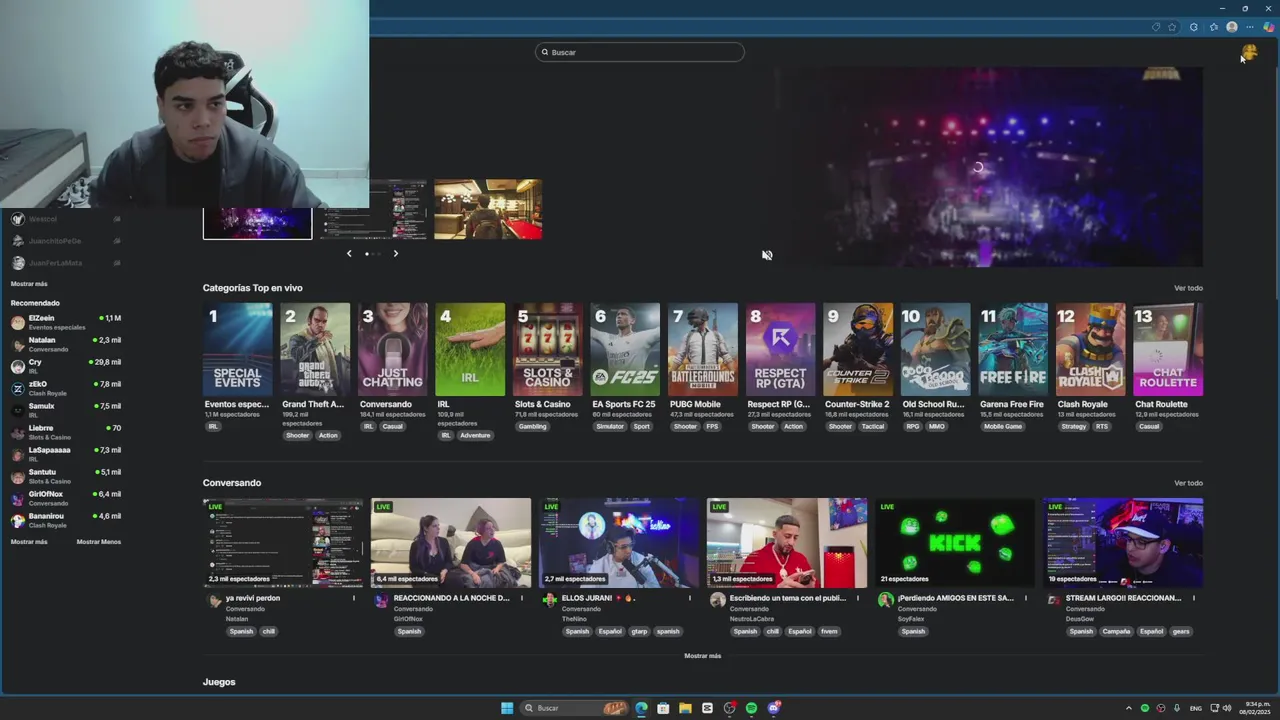The height and width of the screenshot is (720, 1280).
Task: Open Santutu's avatar in recommended list
Action: [17, 476]
